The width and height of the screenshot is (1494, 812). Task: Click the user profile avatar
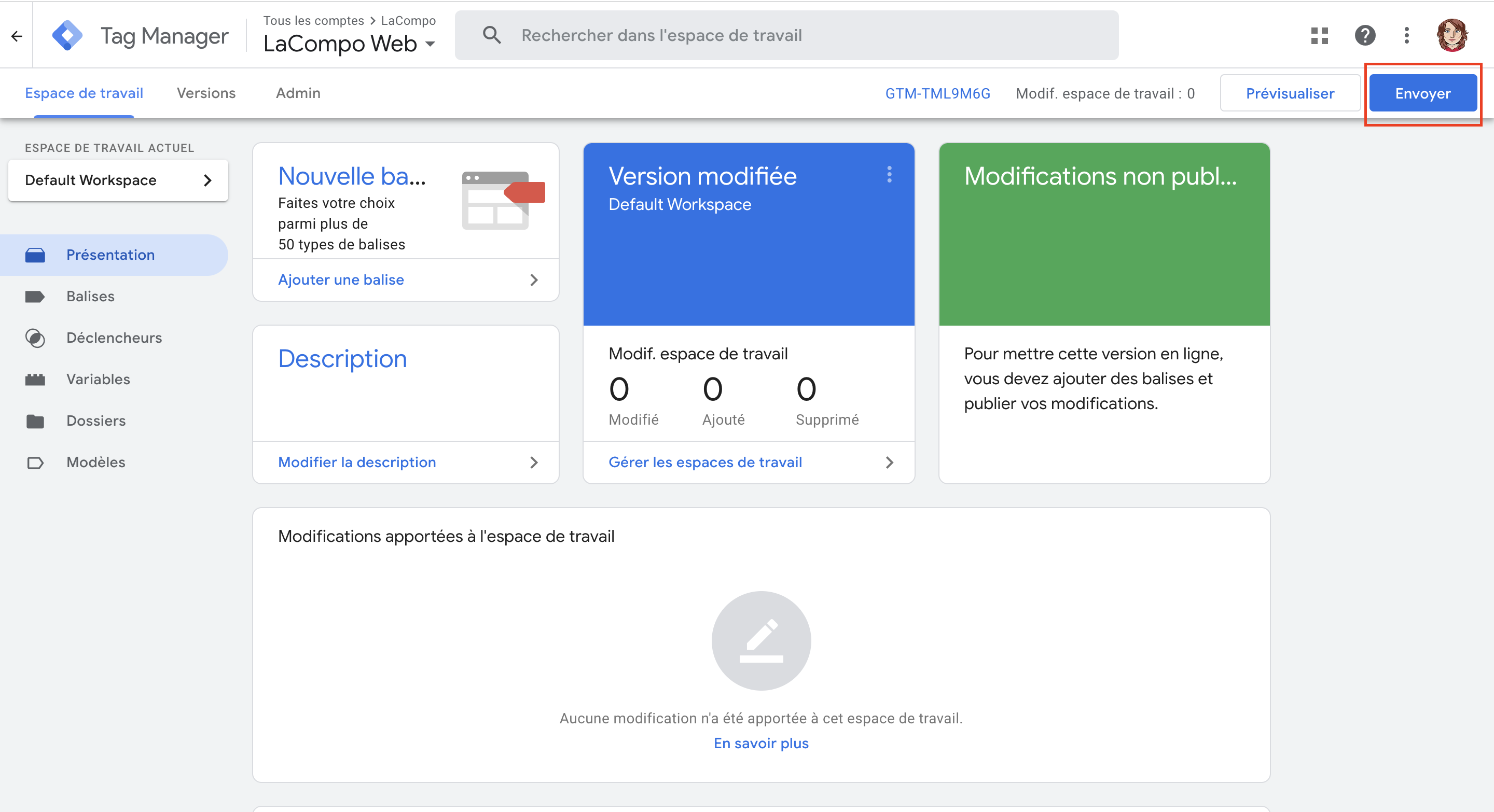1451,35
